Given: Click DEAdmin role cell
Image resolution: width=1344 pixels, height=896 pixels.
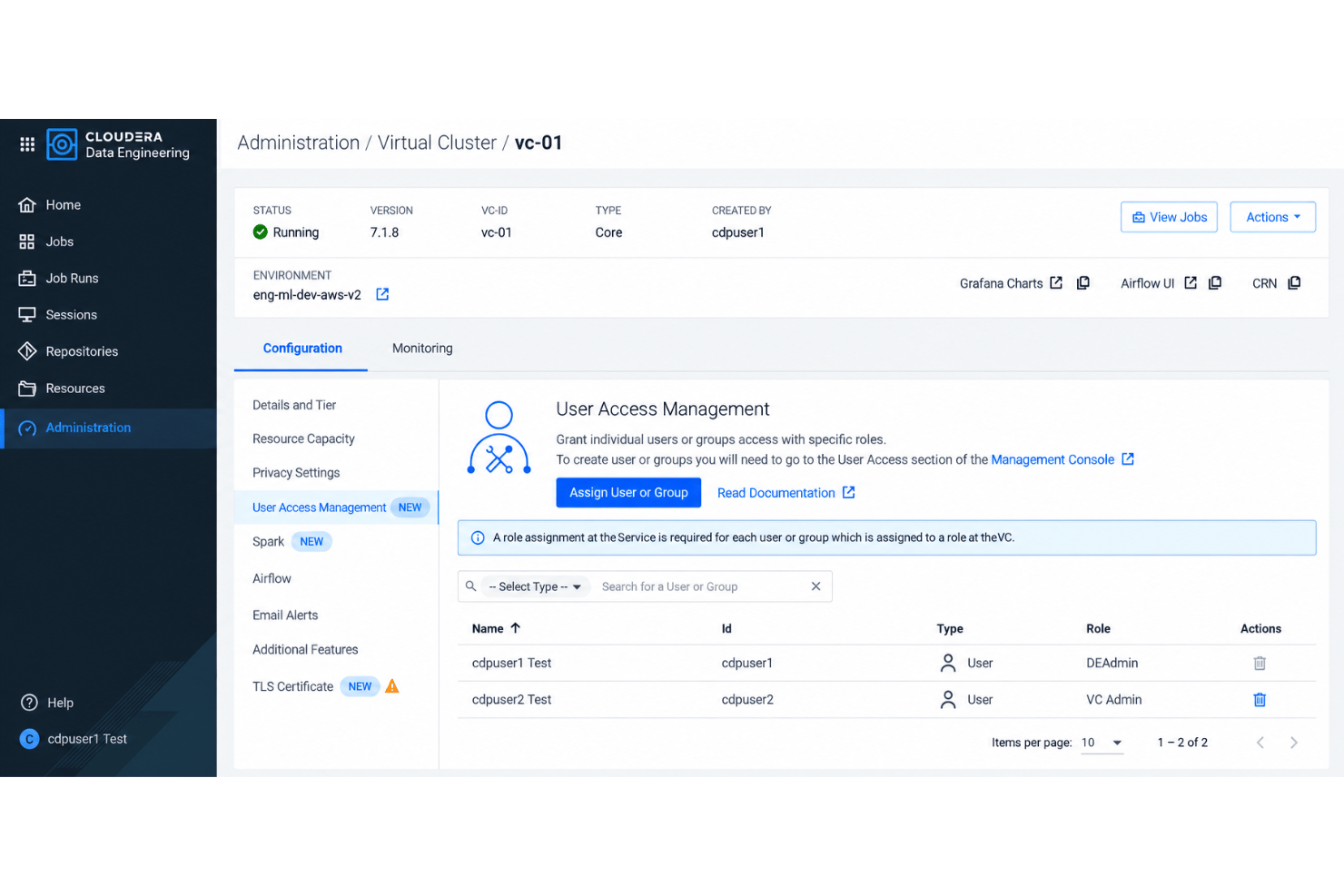Looking at the screenshot, I should click(1112, 664).
